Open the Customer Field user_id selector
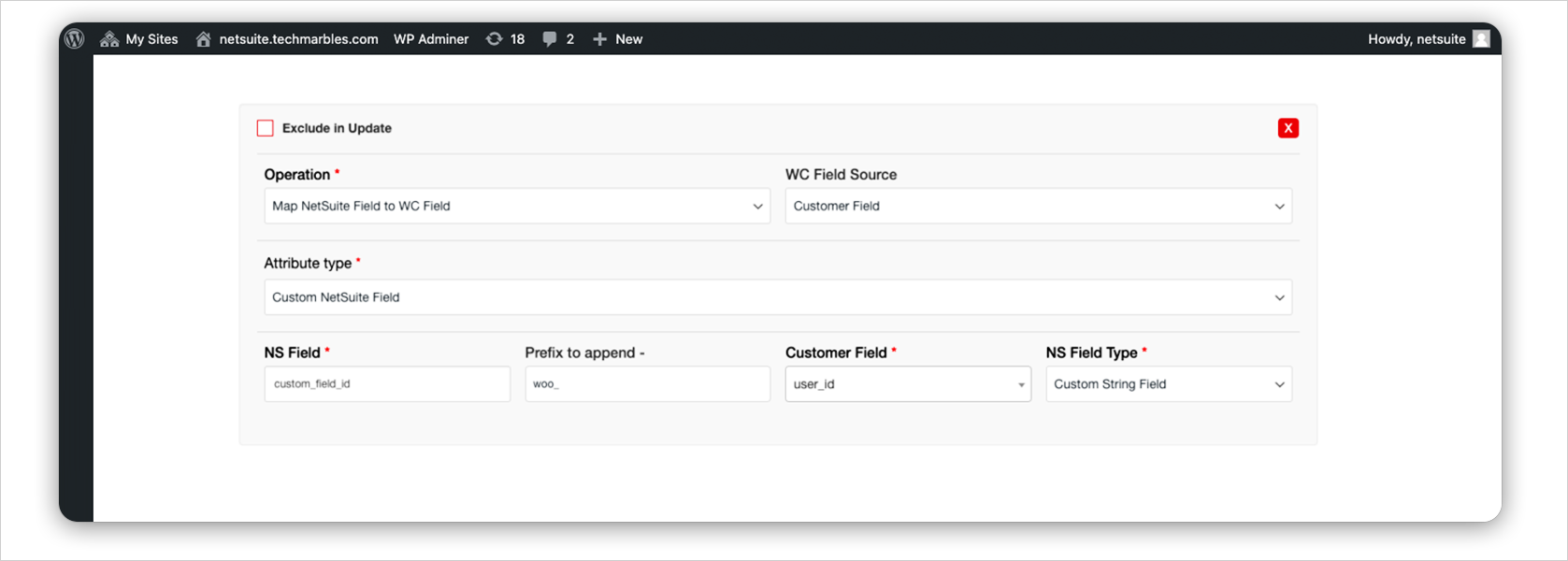 [907, 384]
